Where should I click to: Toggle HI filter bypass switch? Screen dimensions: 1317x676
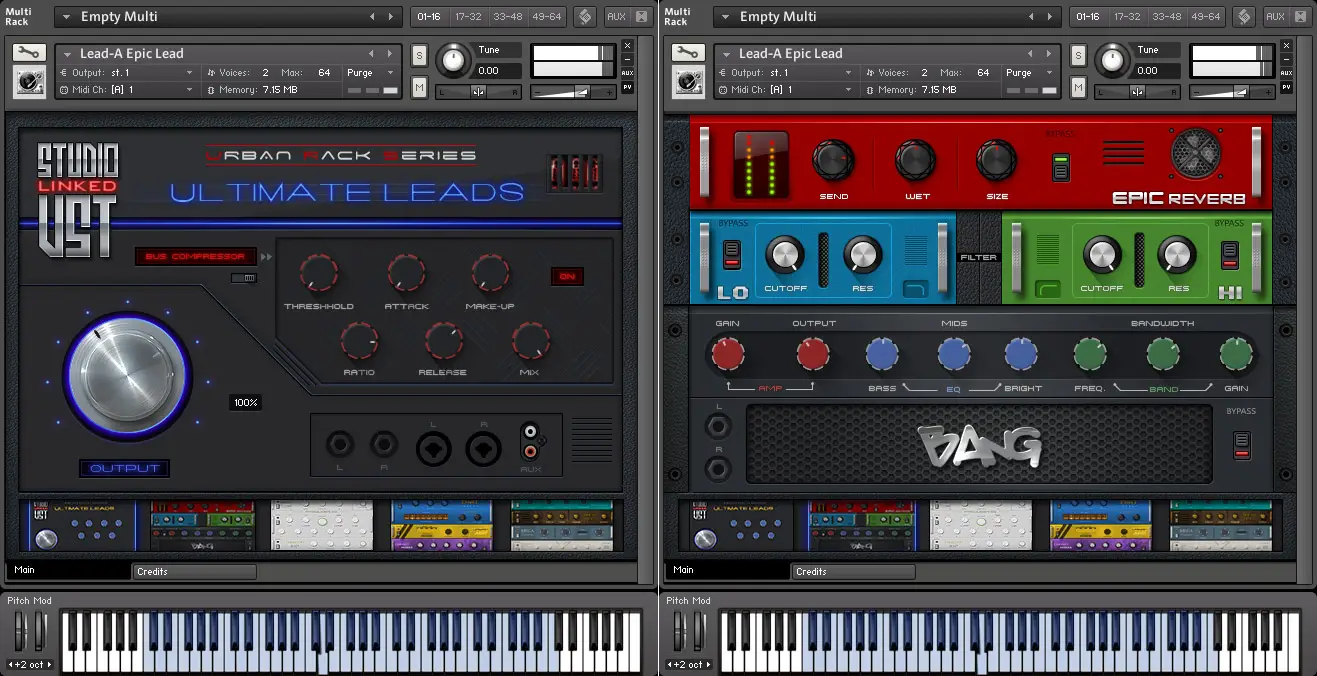[x=1230, y=255]
